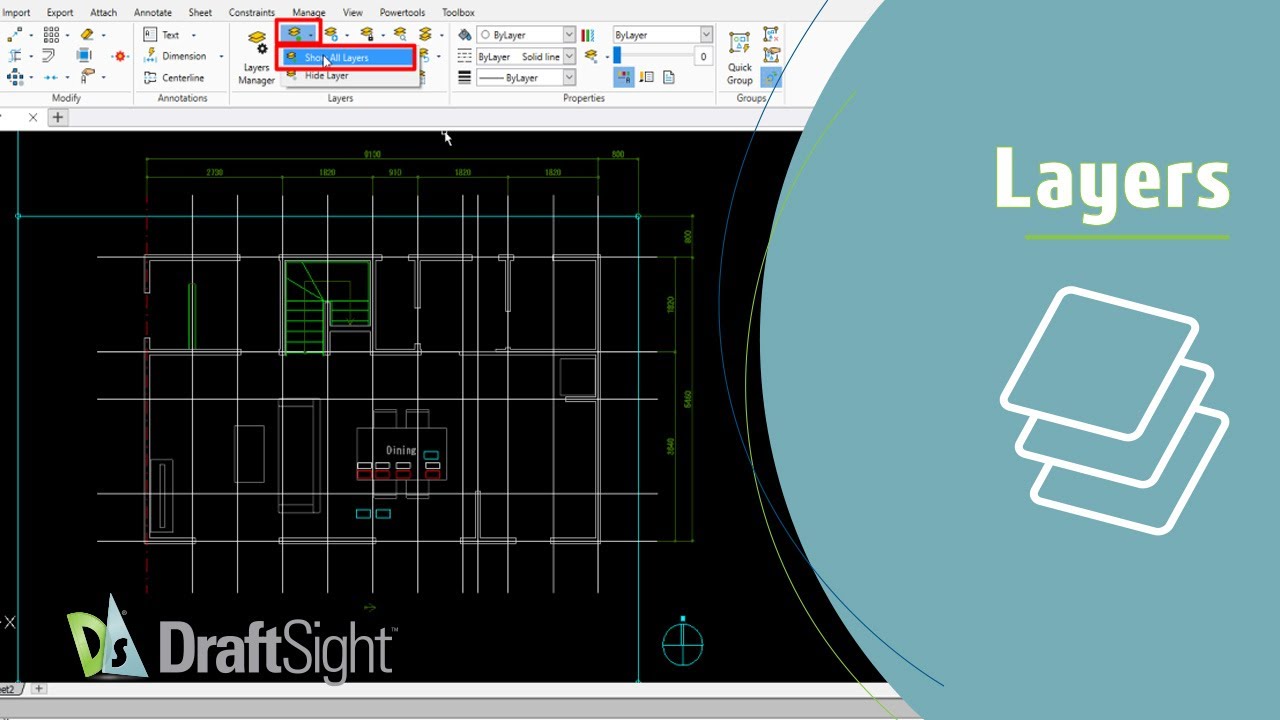The height and width of the screenshot is (720, 1280).
Task: Open the Export ribbon tab
Action: point(60,13)
